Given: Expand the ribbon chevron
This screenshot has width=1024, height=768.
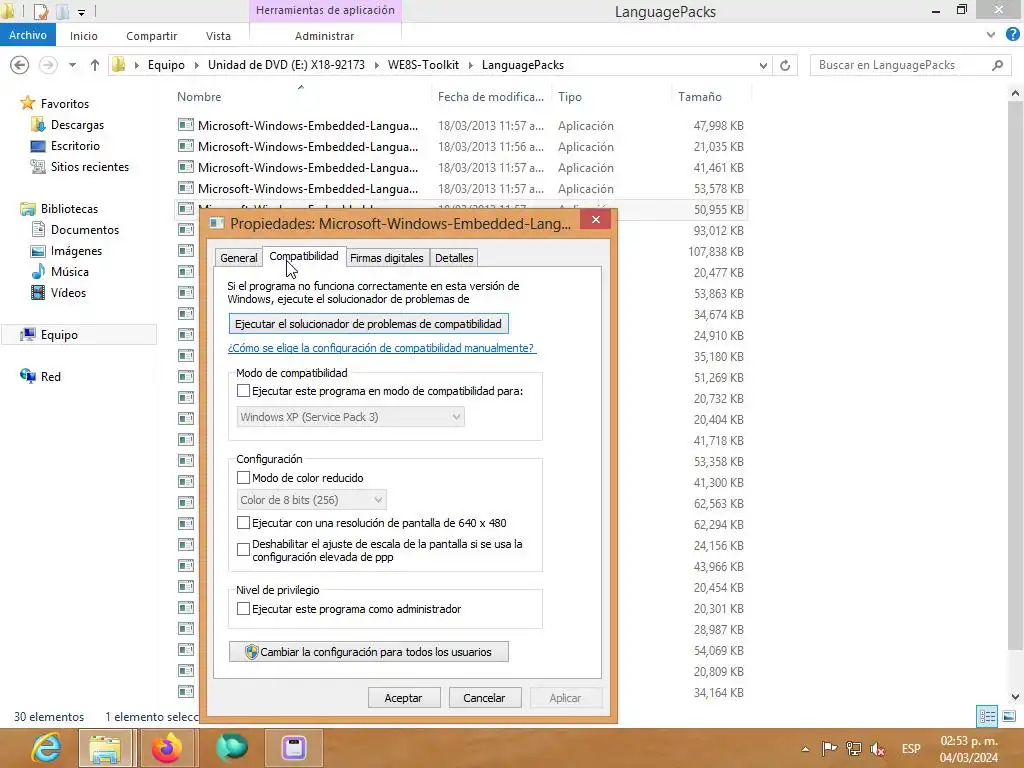Looking at the screenshot, I should (991, 35).
